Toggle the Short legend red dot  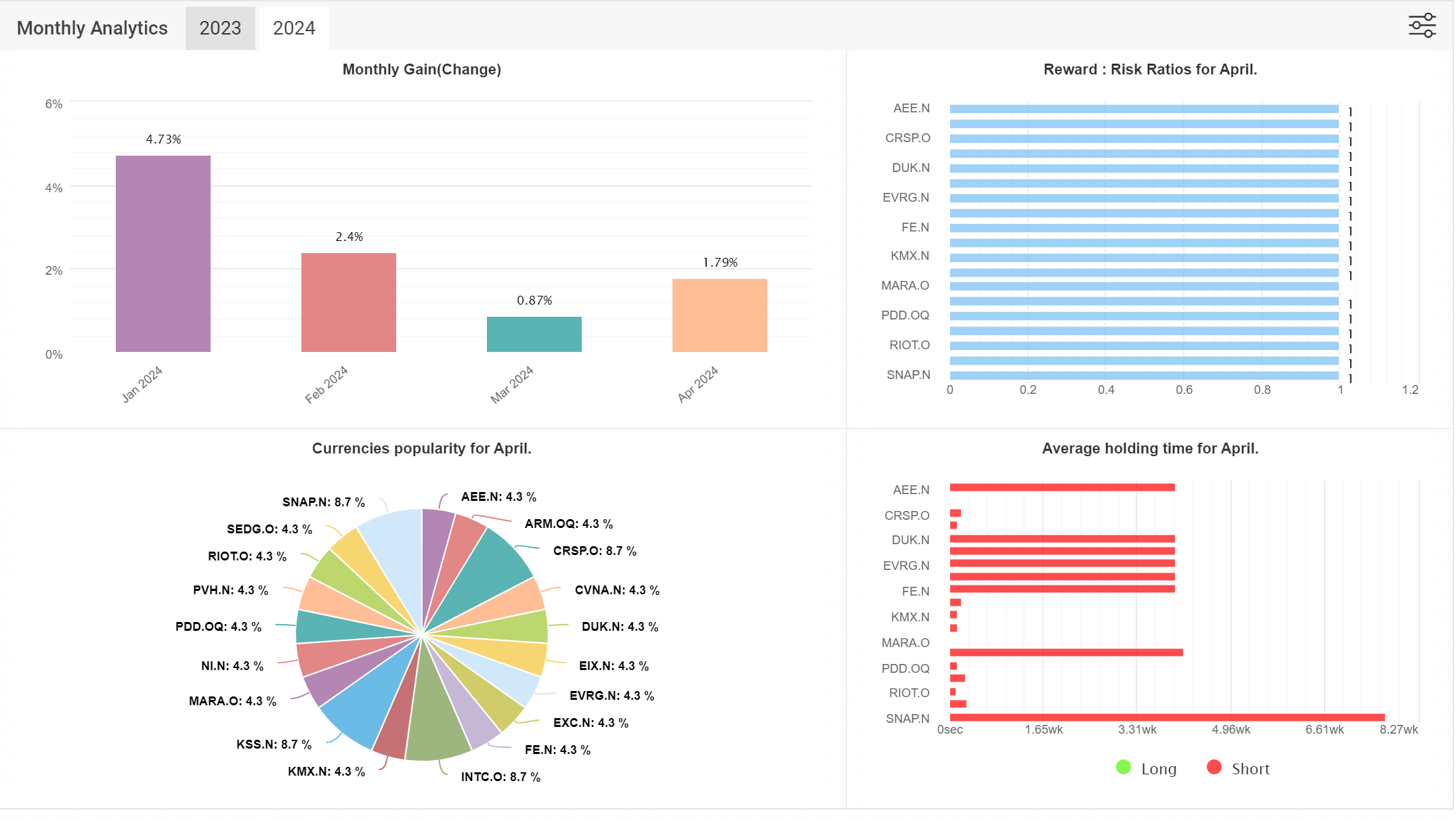point(1214,767)
